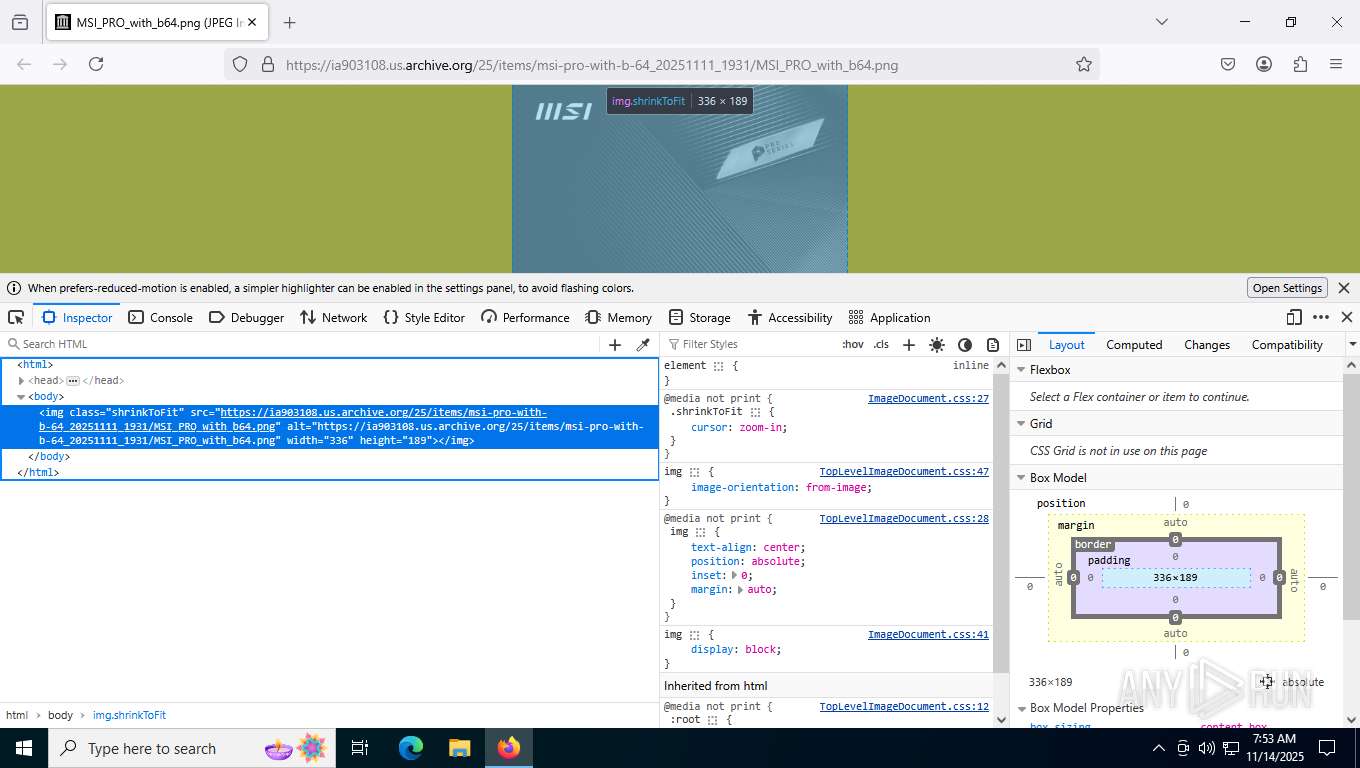Reload the current page
Viewport: 1360px width, 768px height.
96,64
